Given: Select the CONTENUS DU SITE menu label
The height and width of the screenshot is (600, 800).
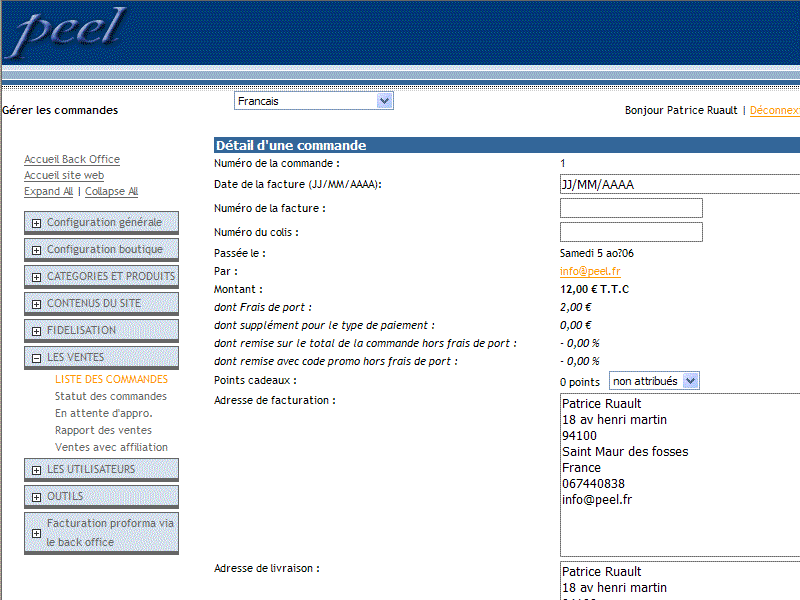Looking at the screenshot, I should tap(94, 303).
